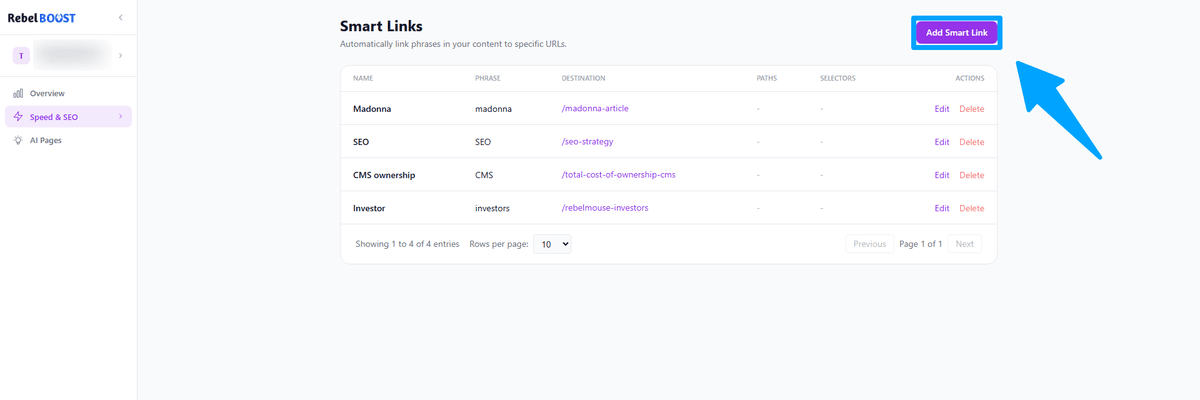1200x400 pixels.
Task: Click the PHRASE column header
Action: tap(488, 78)
